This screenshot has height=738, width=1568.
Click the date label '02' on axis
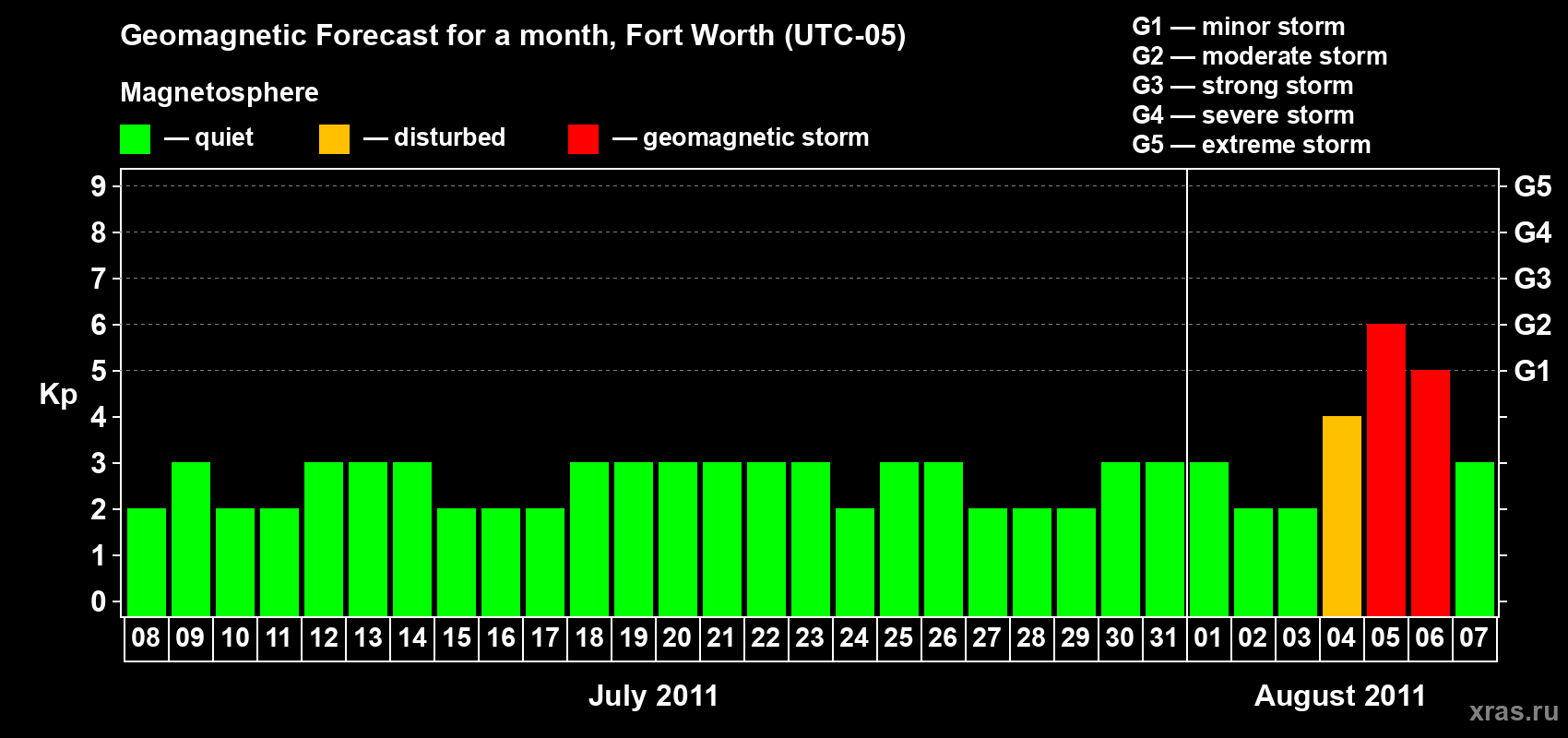(x=1253, y=638)
